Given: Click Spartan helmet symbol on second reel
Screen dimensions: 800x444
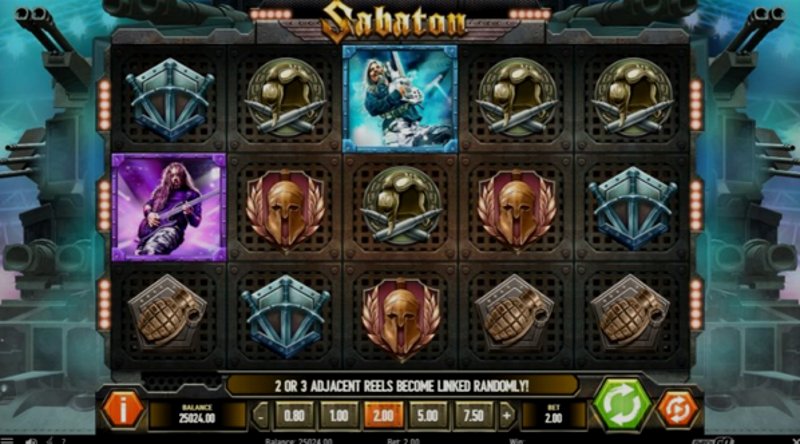Looking at the screenshot, I should click(285, 211).
